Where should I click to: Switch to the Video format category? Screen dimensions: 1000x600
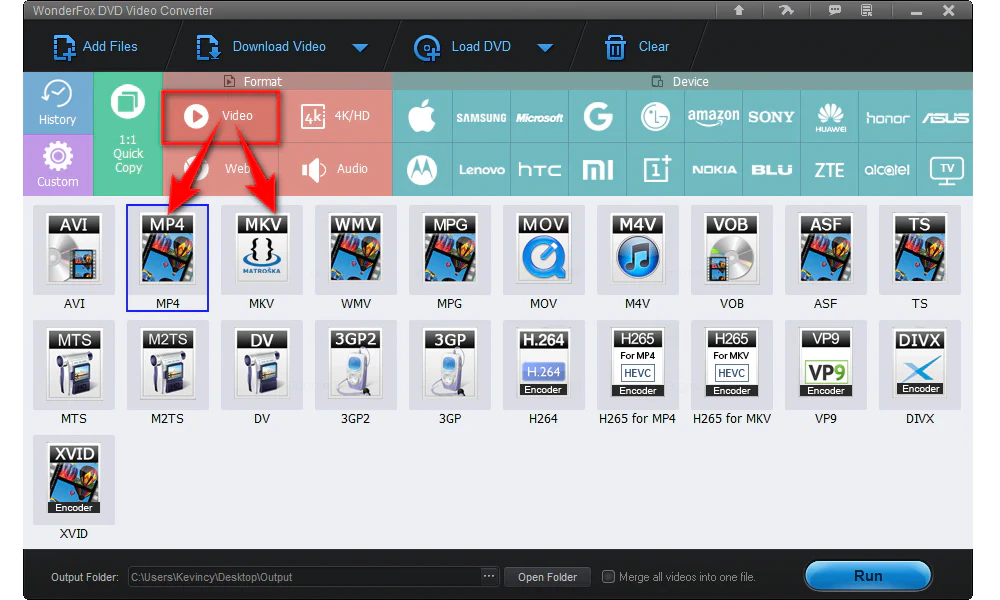(x=221, y=117)
